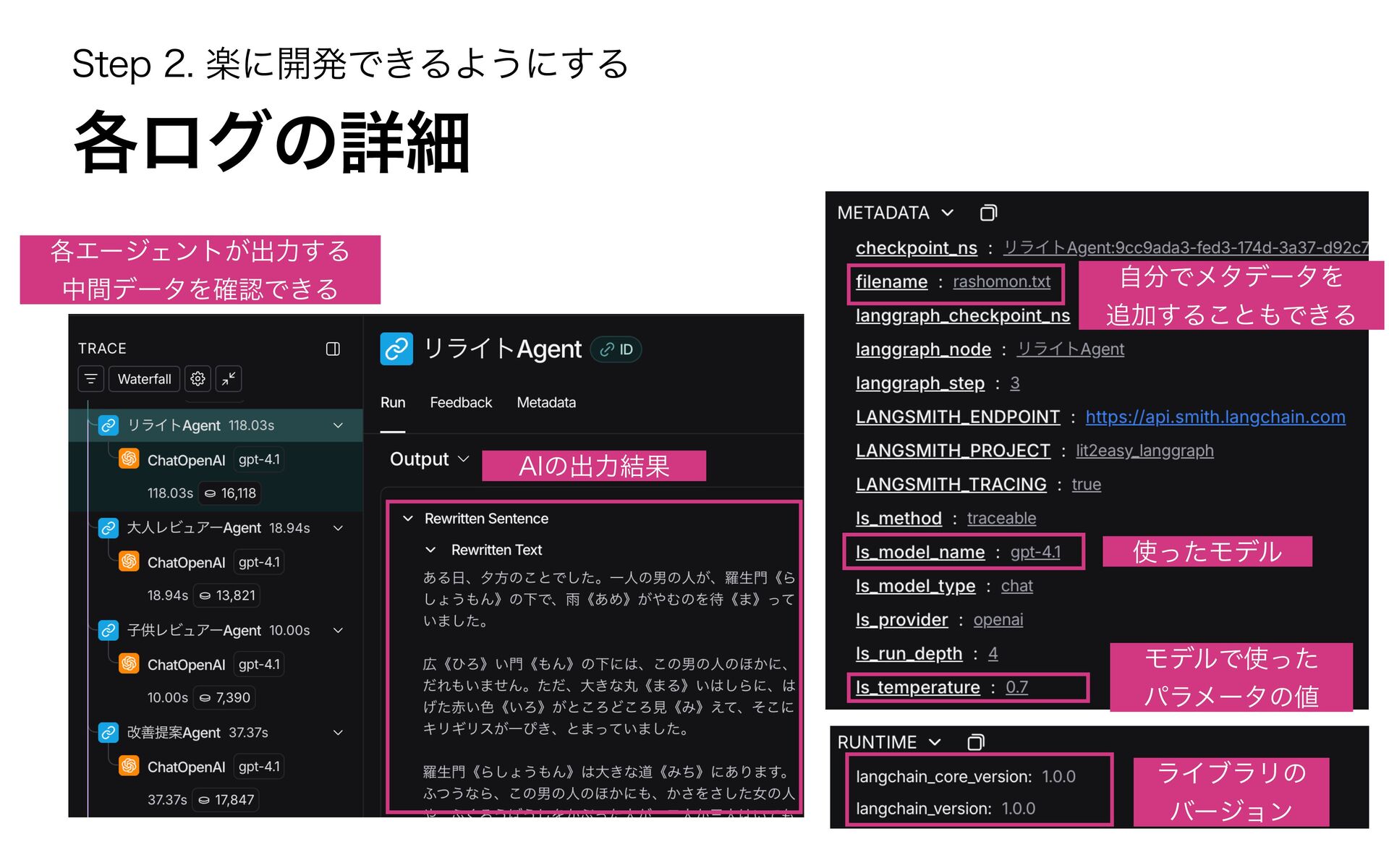Viewport: 1389px width, 868px height.
Task: Click the リライトAgent ID badge
Action: (x=616, y=350)
